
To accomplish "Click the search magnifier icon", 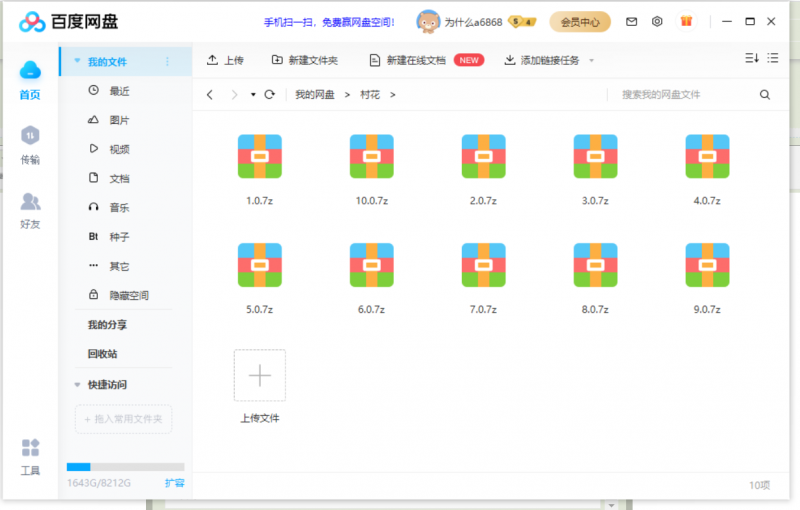I will click(x=765, y=94).
